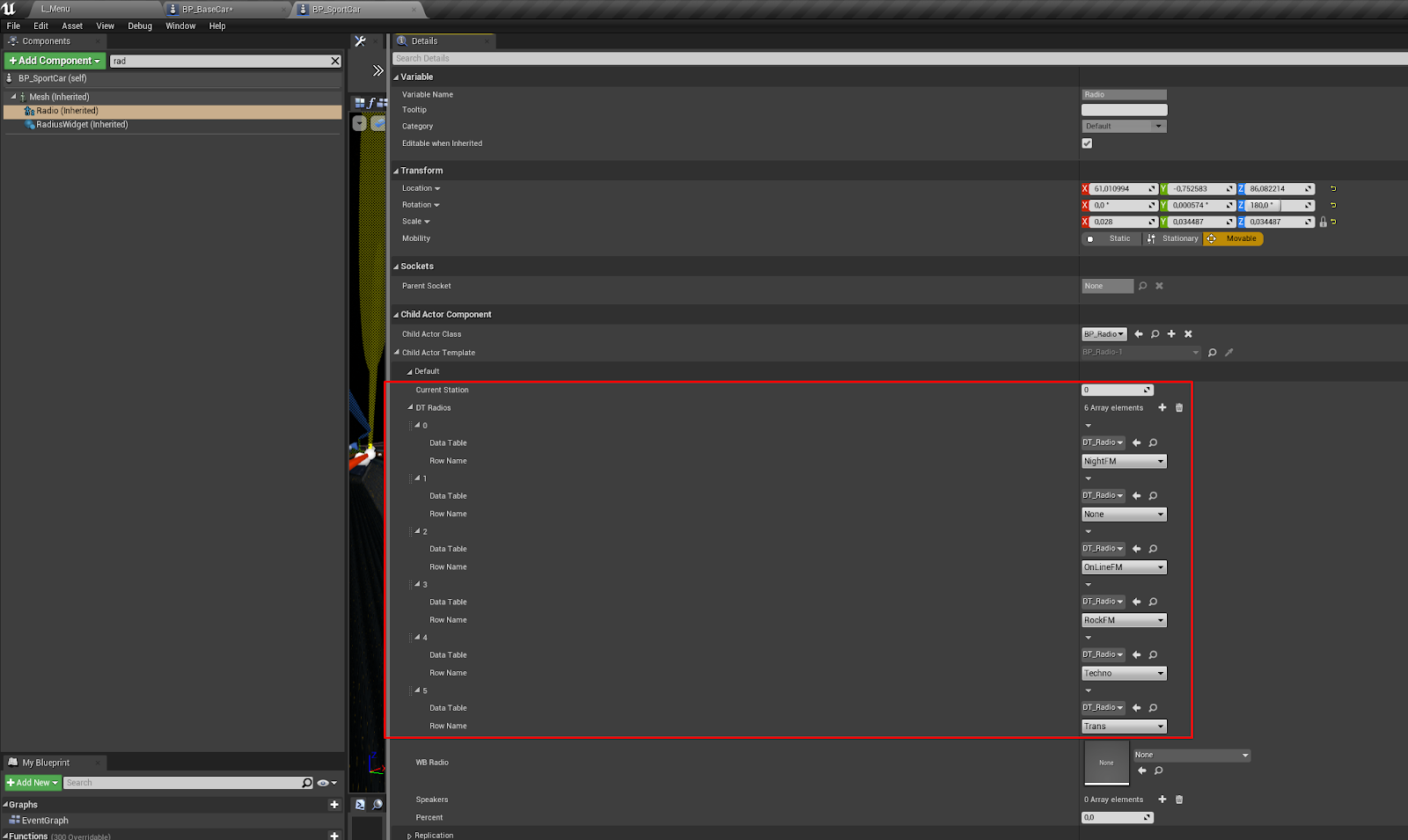Screen dimensions: 1408x840
Task: Open Row Name dropdown showing NightFM
Action: (x=1124, y=461)
